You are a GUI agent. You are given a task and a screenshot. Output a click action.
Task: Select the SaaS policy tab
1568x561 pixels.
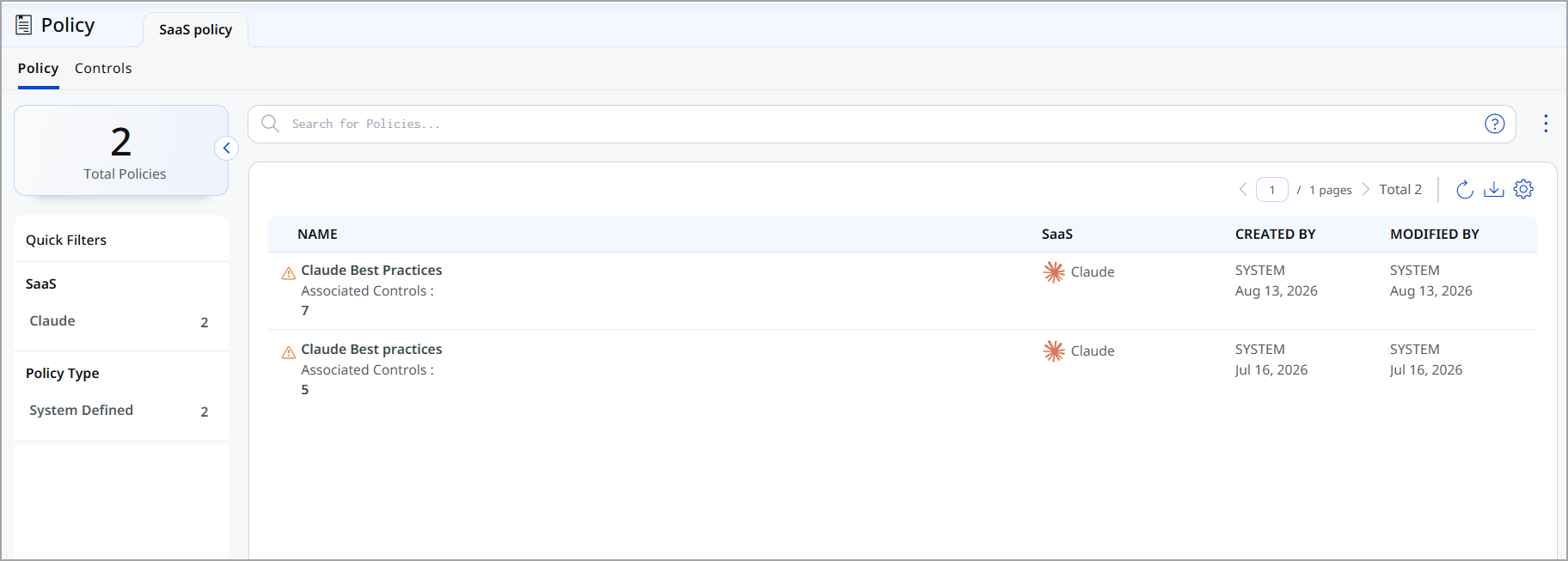195,29
